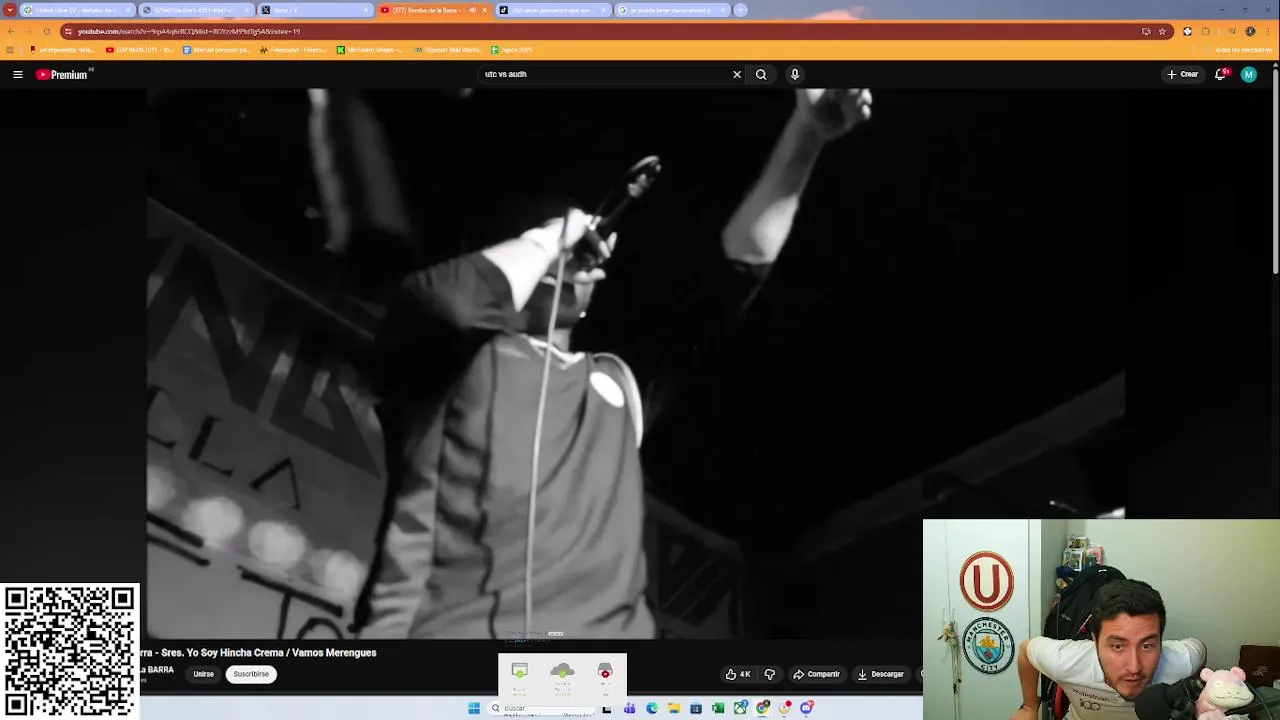Launch Microsoft Edge from the taskbar
Image resolution: width=1280 pixels, height=720 pixels.
(652, 708)
